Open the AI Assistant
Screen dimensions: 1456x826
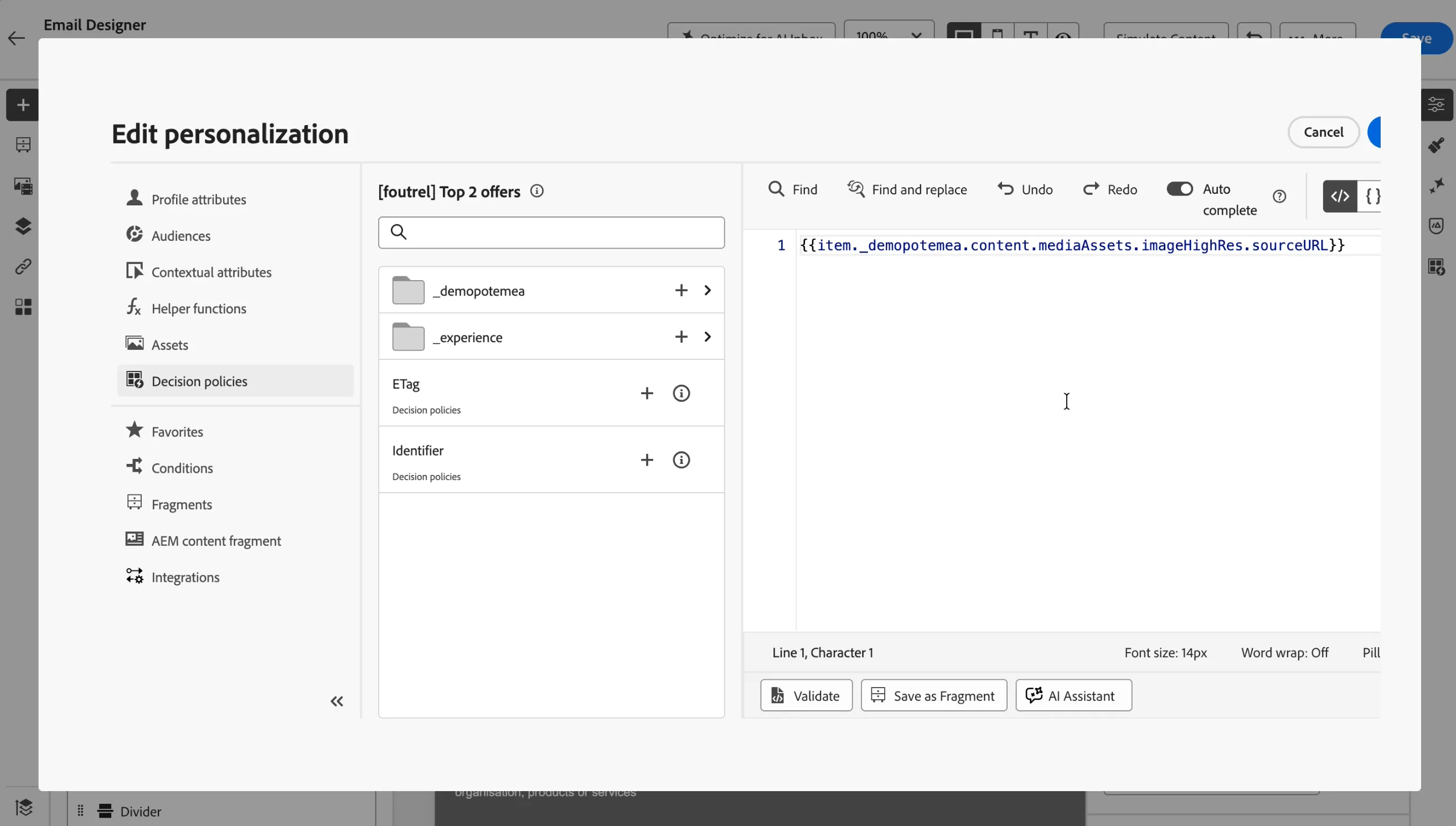click(1073, 695)
